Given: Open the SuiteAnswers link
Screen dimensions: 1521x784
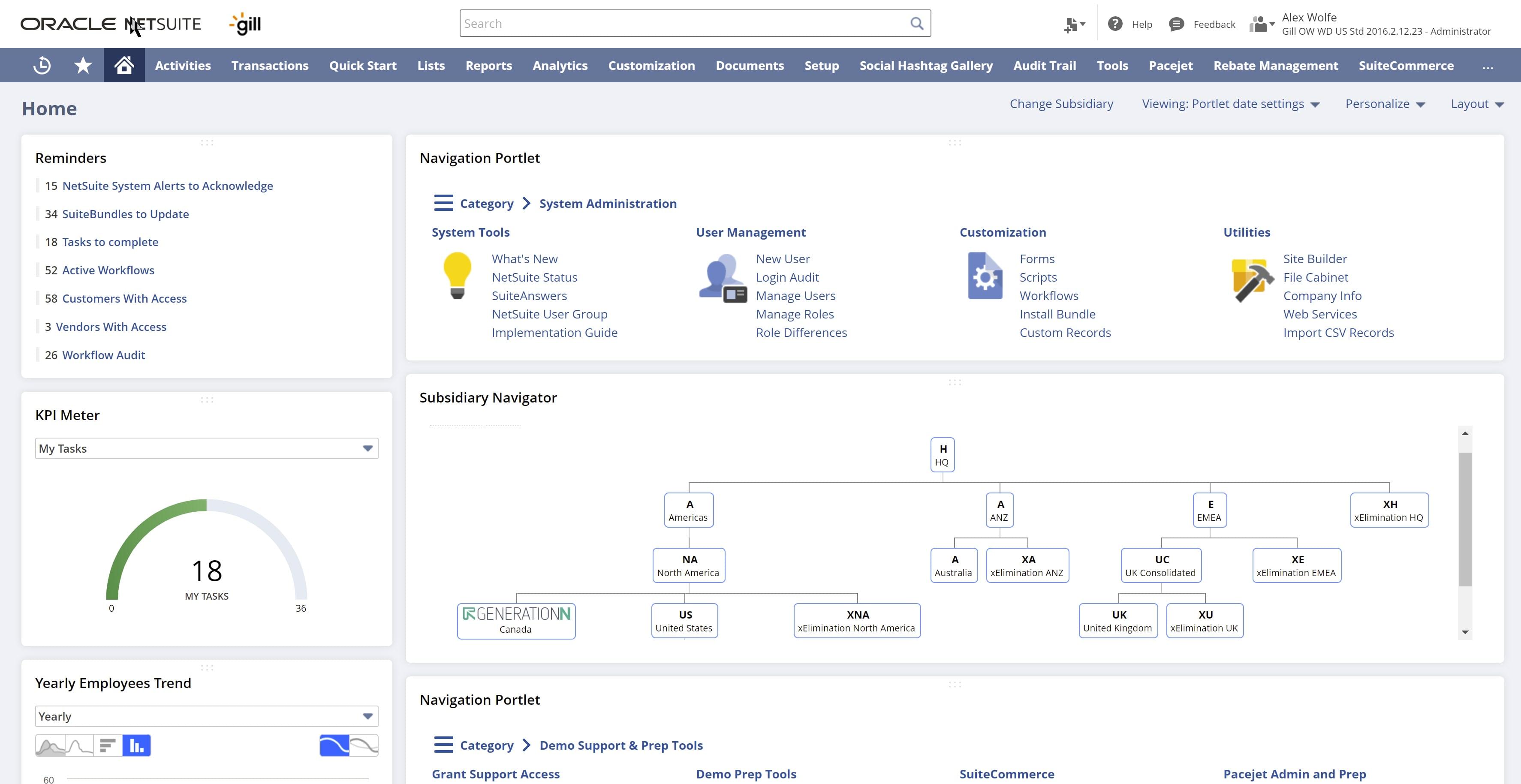Looking at the screenshot, I should [x=529, y=296].
